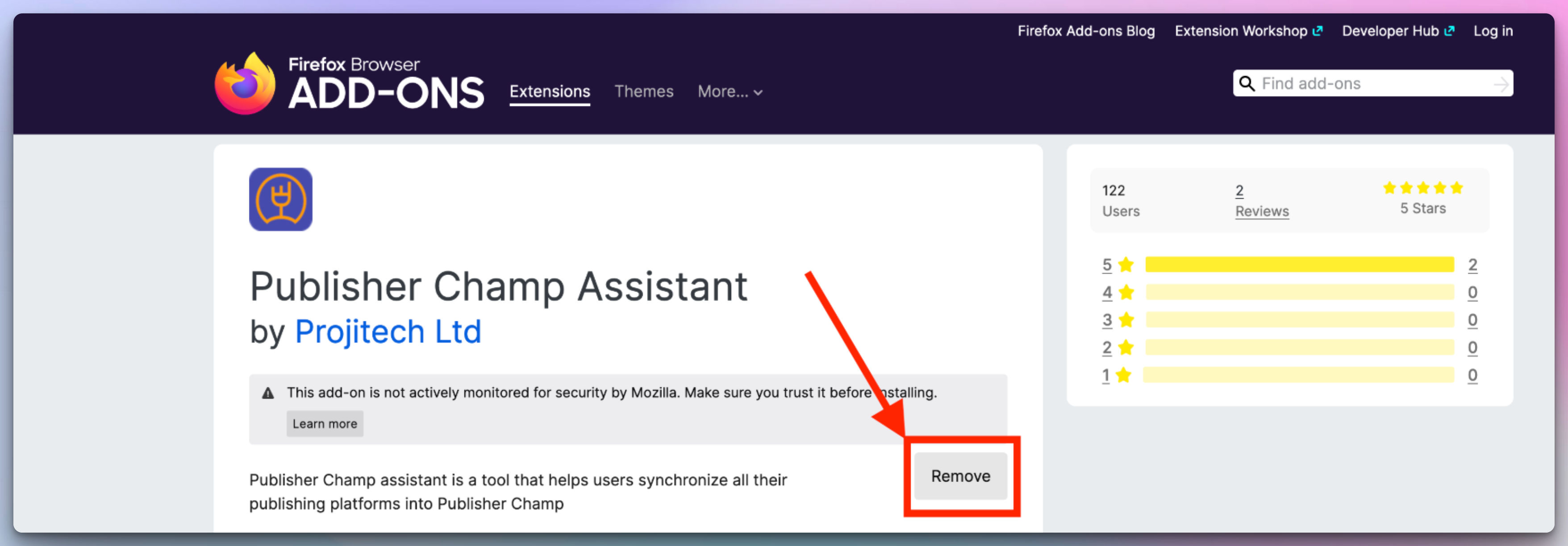Viewport: 1568px width, 546px height.
Task: Click the Remove button
Action: (960, 476)
